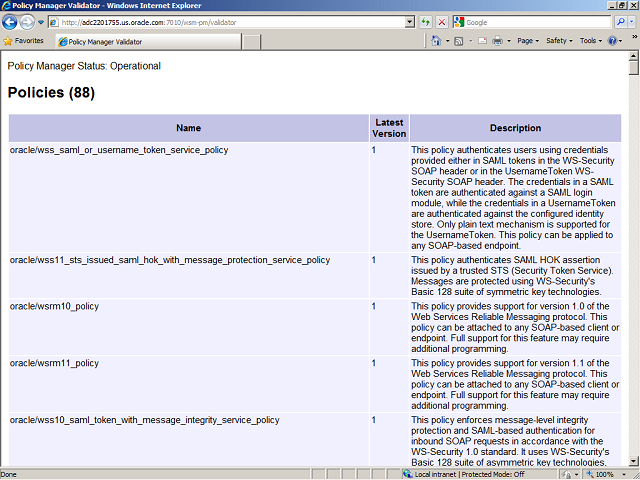
Task: Click the RSS Feeds icon
Action: [458, 41]
